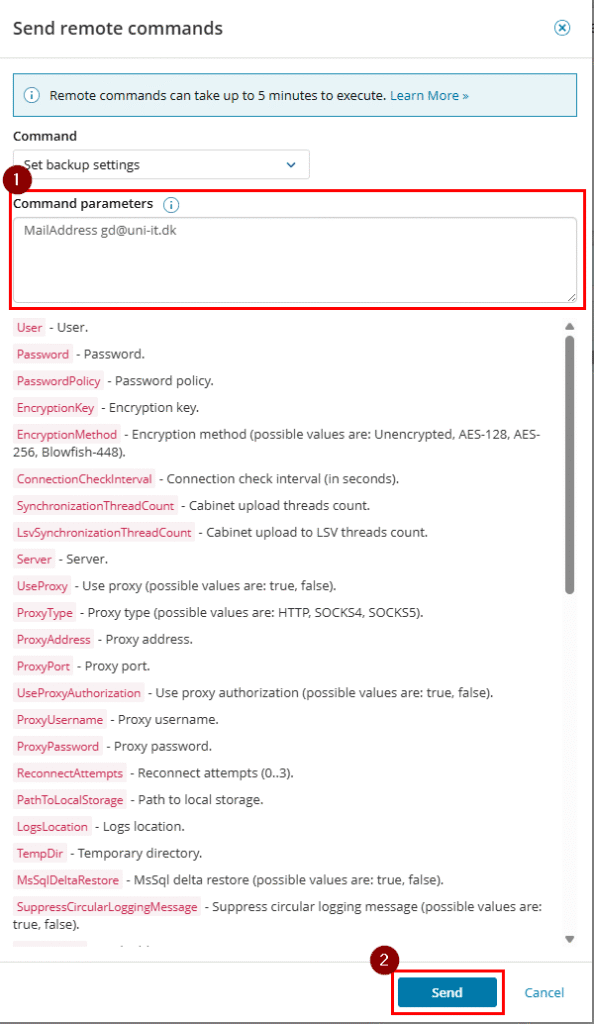Click the ProxyType parameter tag
Image resolution: width=594 pixels, height=1024 pixels.
coord(44,613)
